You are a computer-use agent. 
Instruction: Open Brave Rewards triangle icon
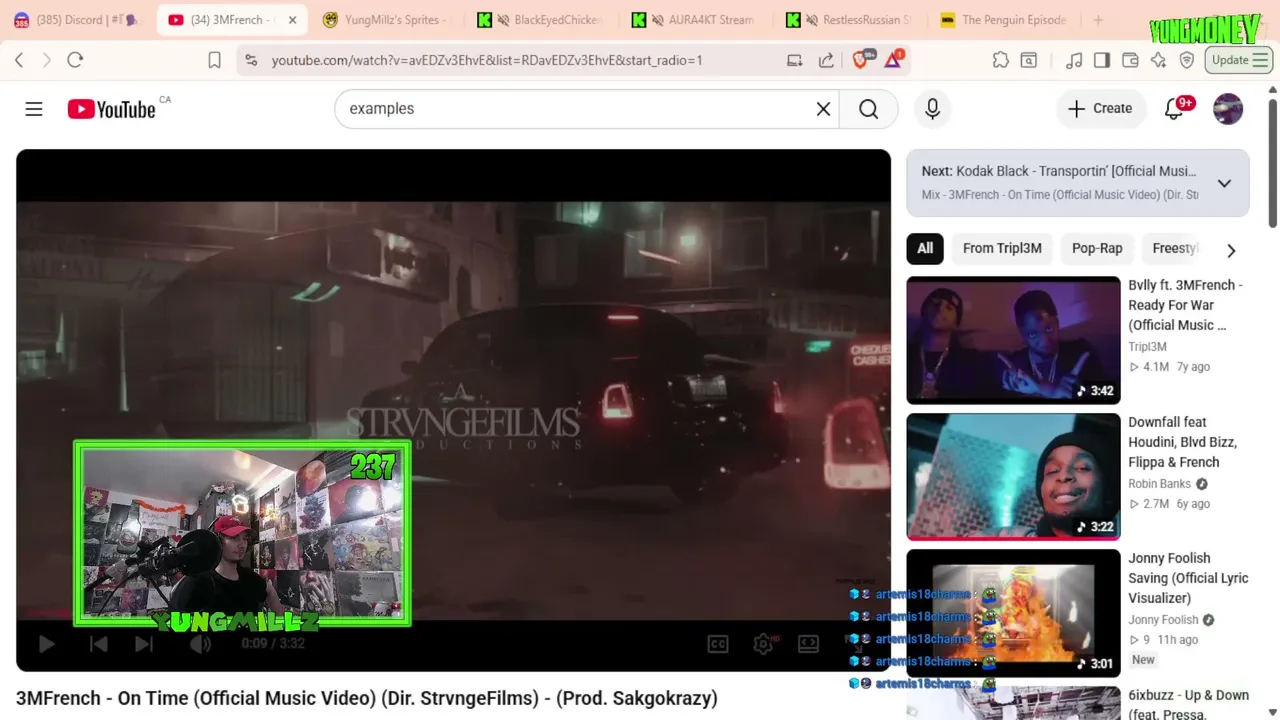click(x=893, y=59)
